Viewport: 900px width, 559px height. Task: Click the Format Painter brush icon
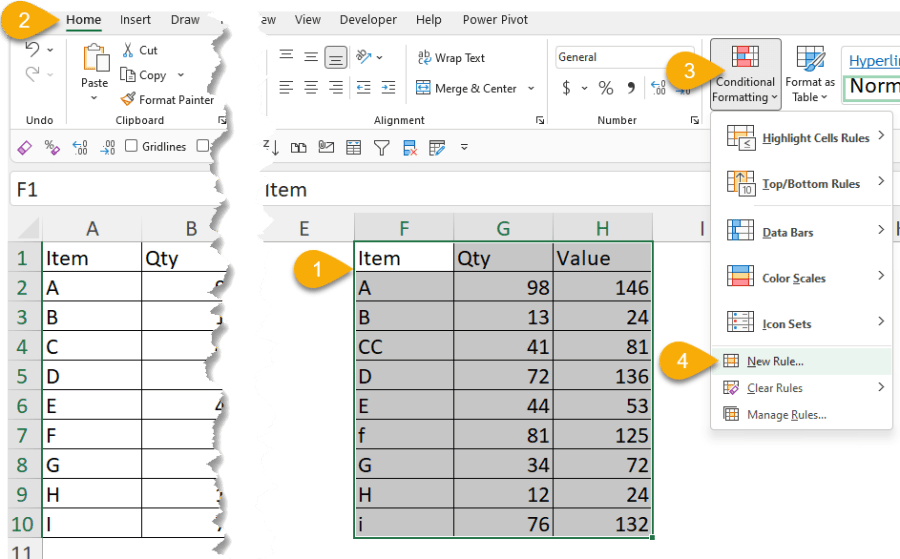(128, 99)
